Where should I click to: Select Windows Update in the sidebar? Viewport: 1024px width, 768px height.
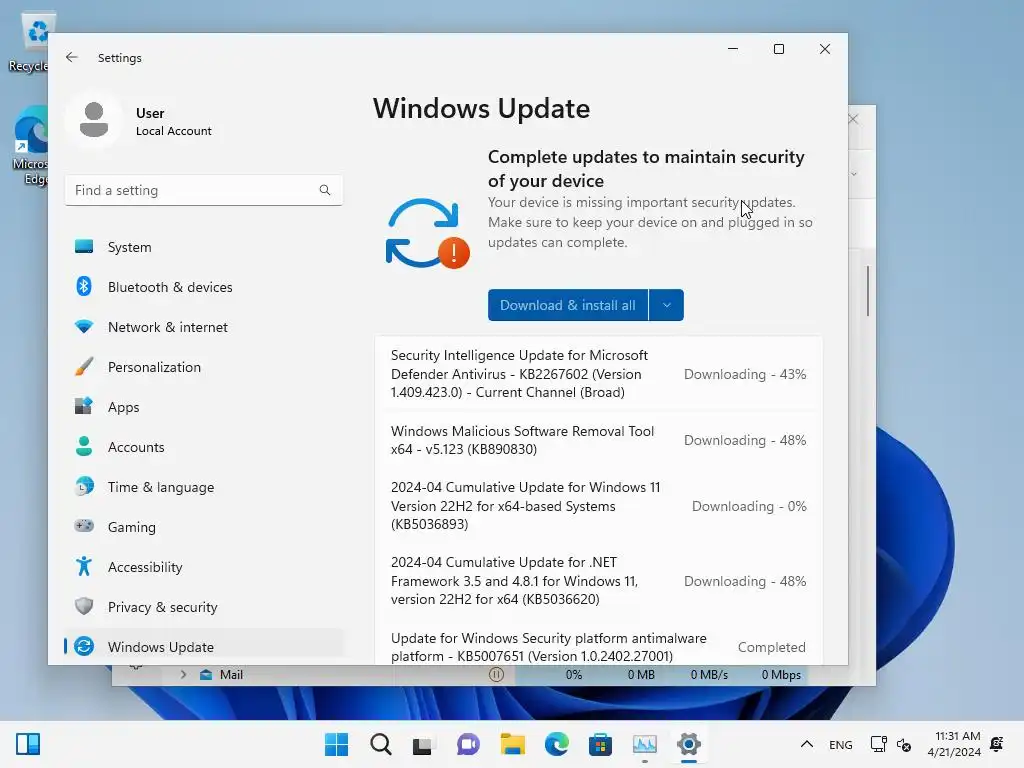[204, 647]
